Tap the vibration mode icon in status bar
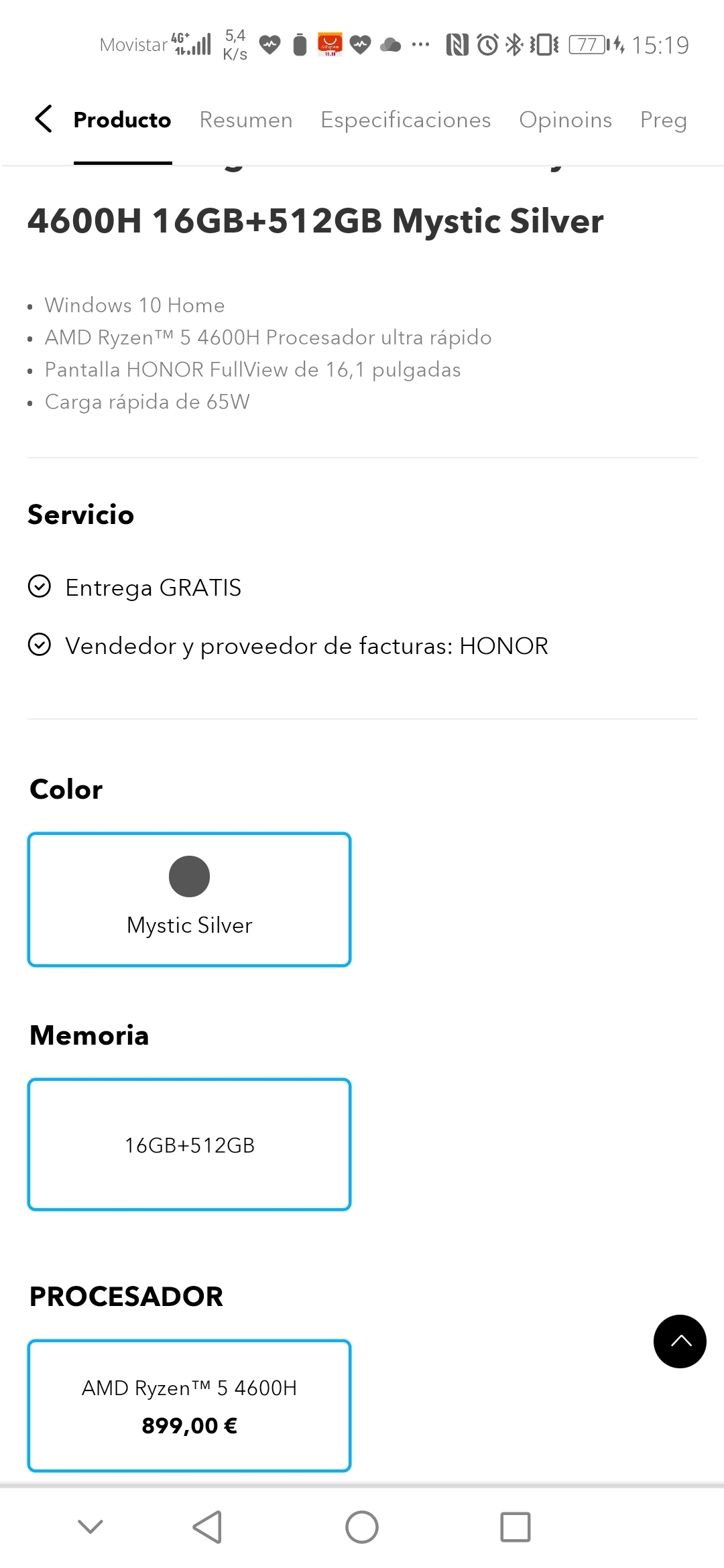The width and height of the screenshot is (724, 1568). pyautogui.click(x=544, y=44)
